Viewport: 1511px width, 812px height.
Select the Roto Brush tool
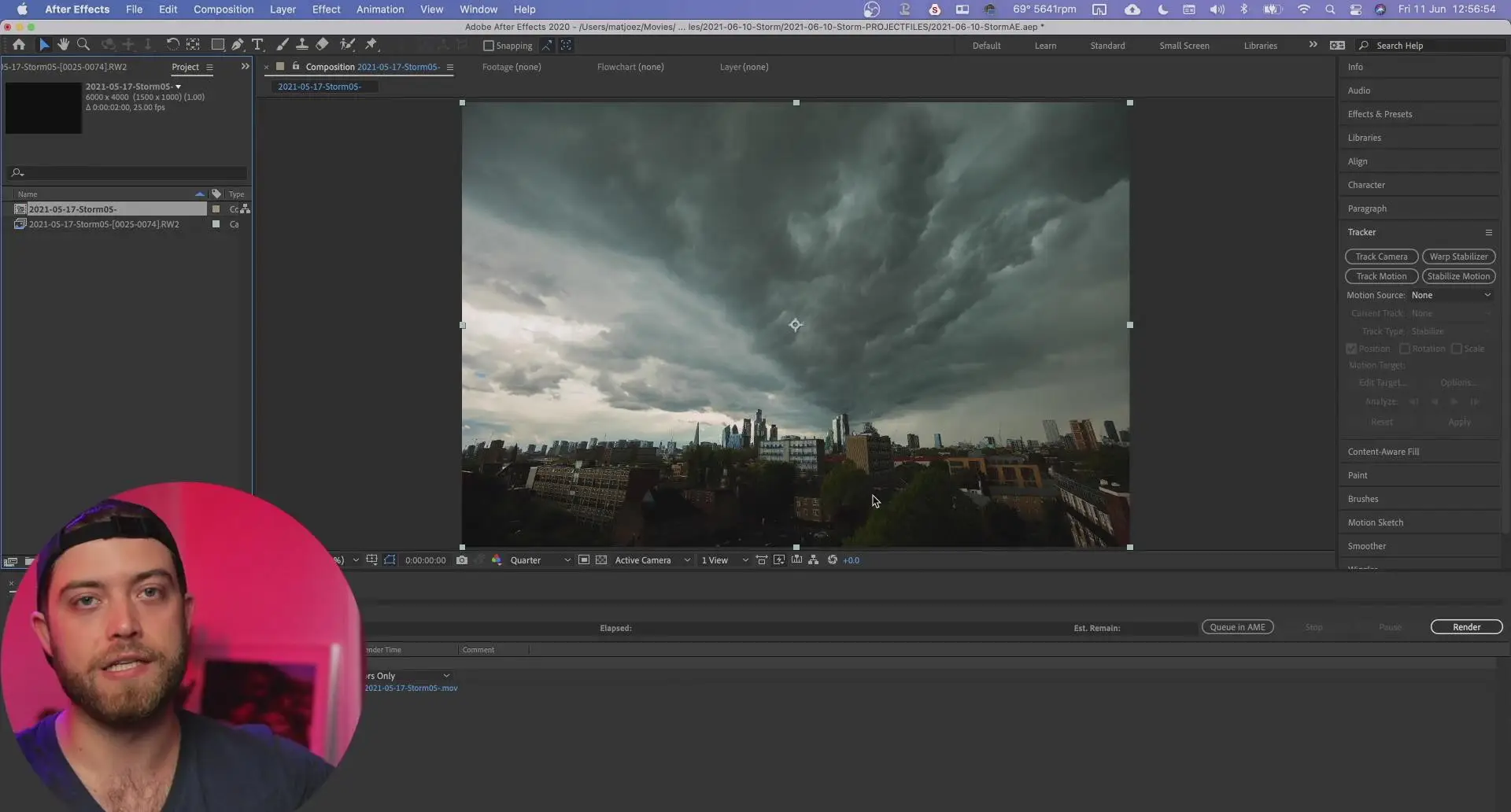click(347, 45)
